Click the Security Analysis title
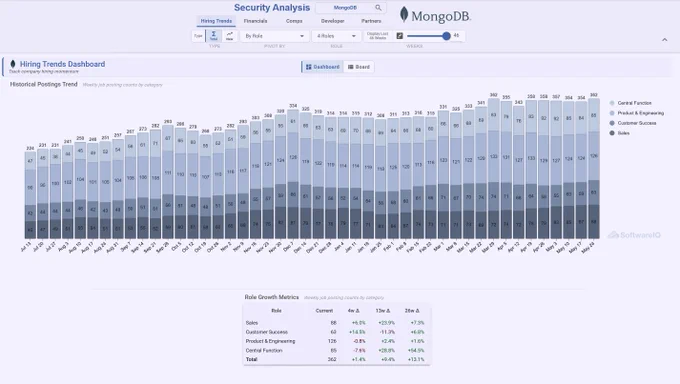Image resolution: width=680 pixels, height=384 pixels. click(x=272, y=7)
